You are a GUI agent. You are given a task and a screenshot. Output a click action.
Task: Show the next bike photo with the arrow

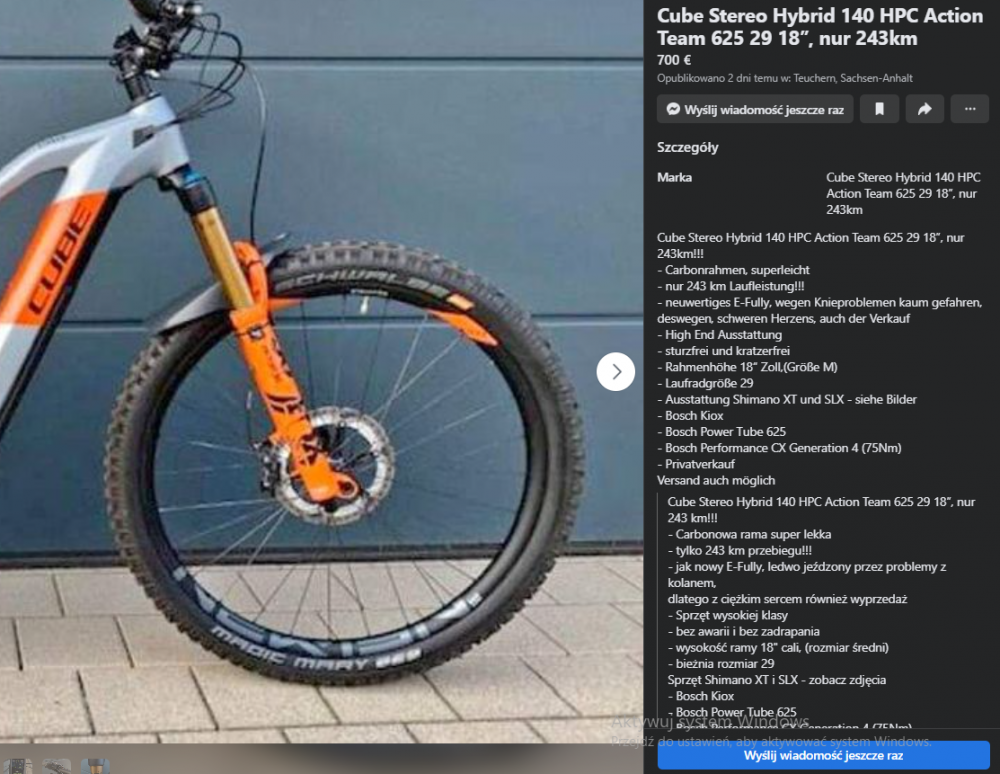coord(615,371)
